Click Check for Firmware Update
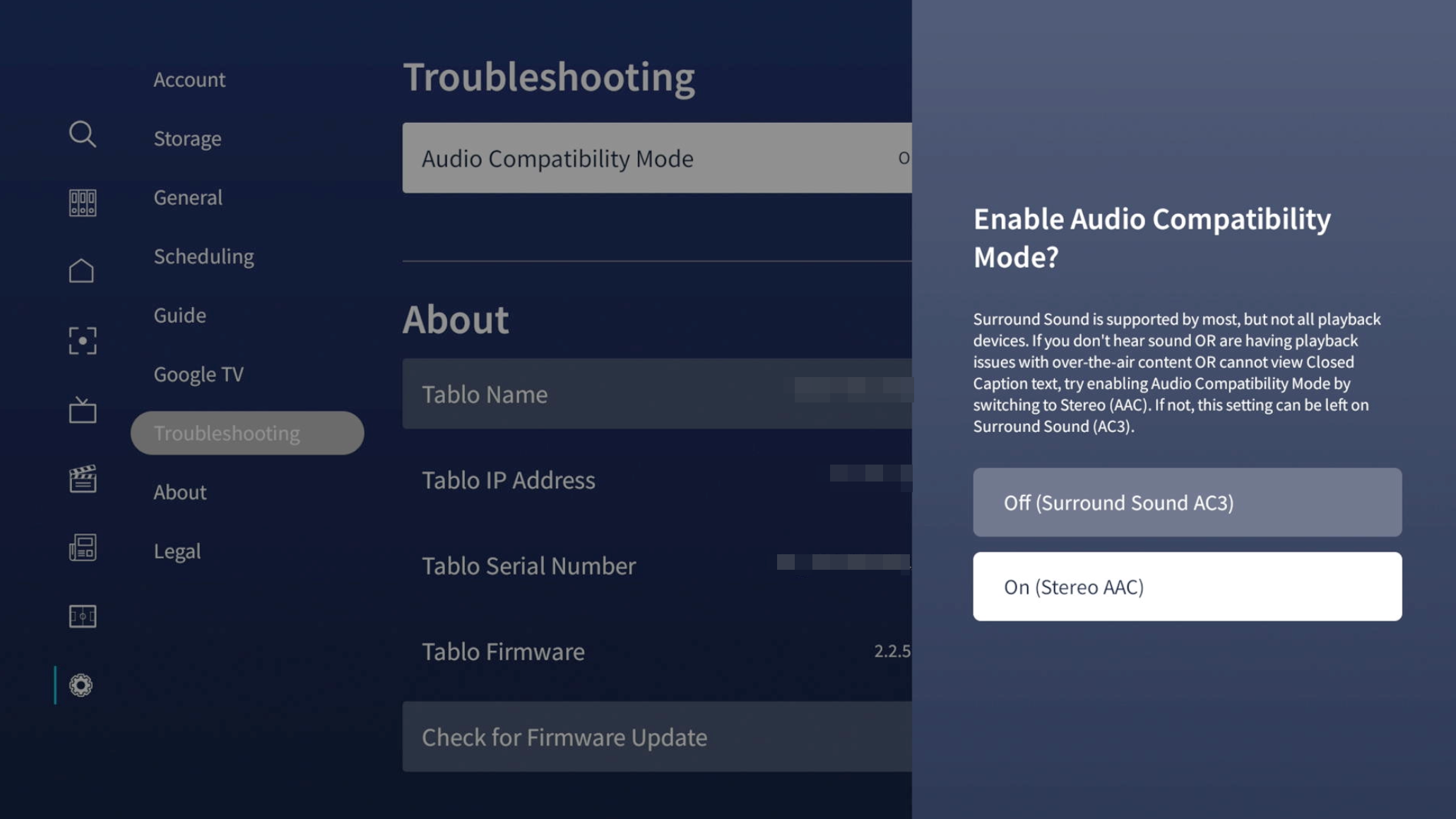This screenshot has width=1456, height=819. point(656,736)
